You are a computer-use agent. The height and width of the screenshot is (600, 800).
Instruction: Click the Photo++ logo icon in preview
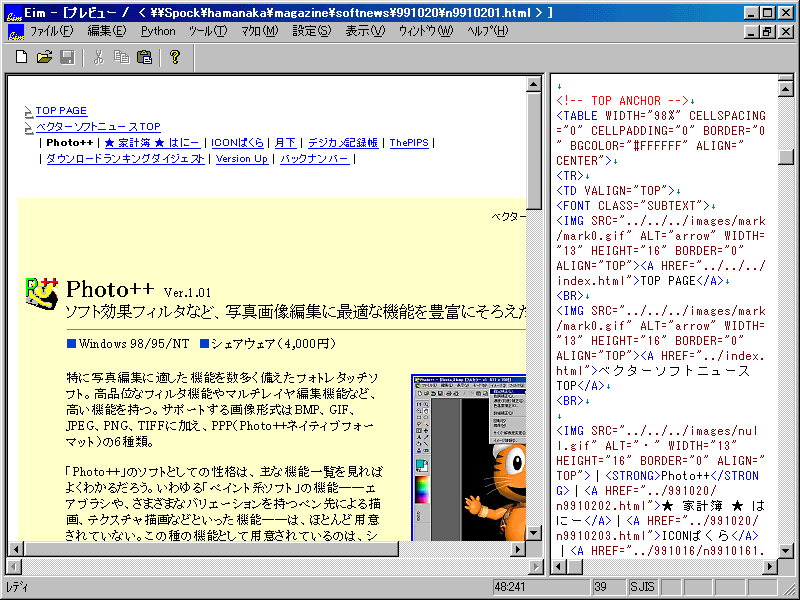(x=41, y=293)
